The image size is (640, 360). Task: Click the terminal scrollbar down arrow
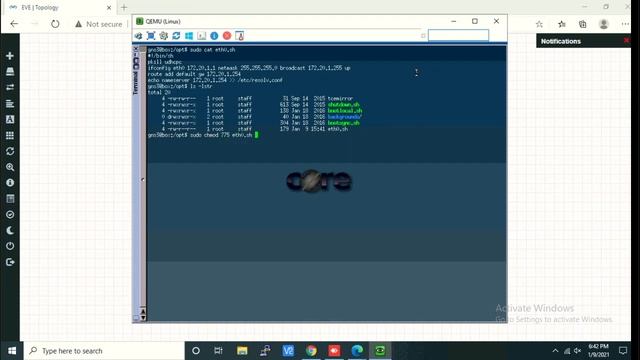(x=143, y=318)
